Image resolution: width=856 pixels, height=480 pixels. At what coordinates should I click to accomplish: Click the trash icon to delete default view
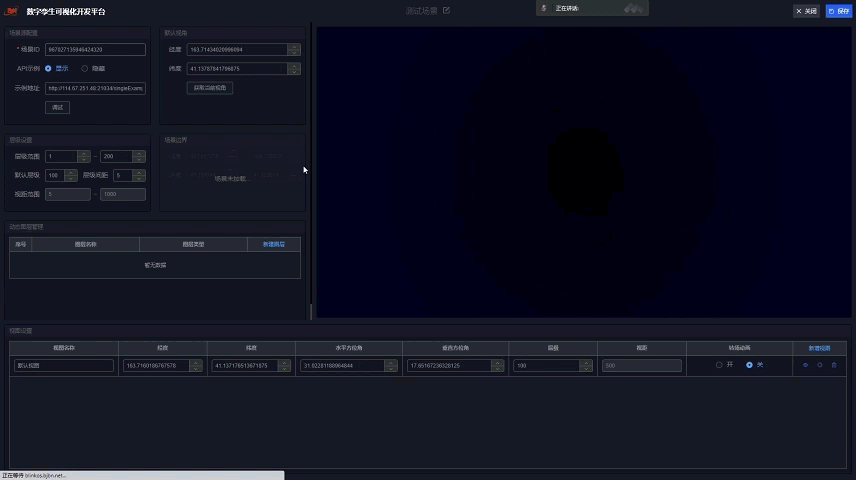[834, 365]
